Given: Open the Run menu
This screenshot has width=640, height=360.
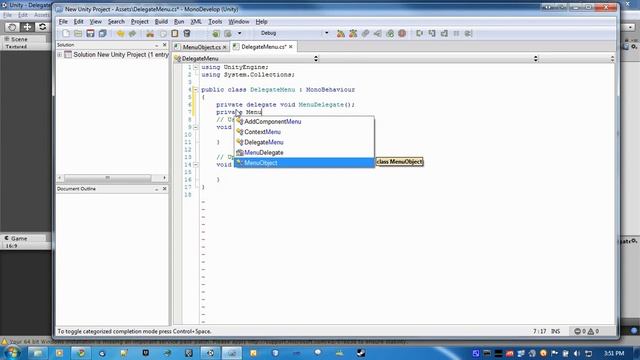Looking at the screenshot, I should 179,22.
